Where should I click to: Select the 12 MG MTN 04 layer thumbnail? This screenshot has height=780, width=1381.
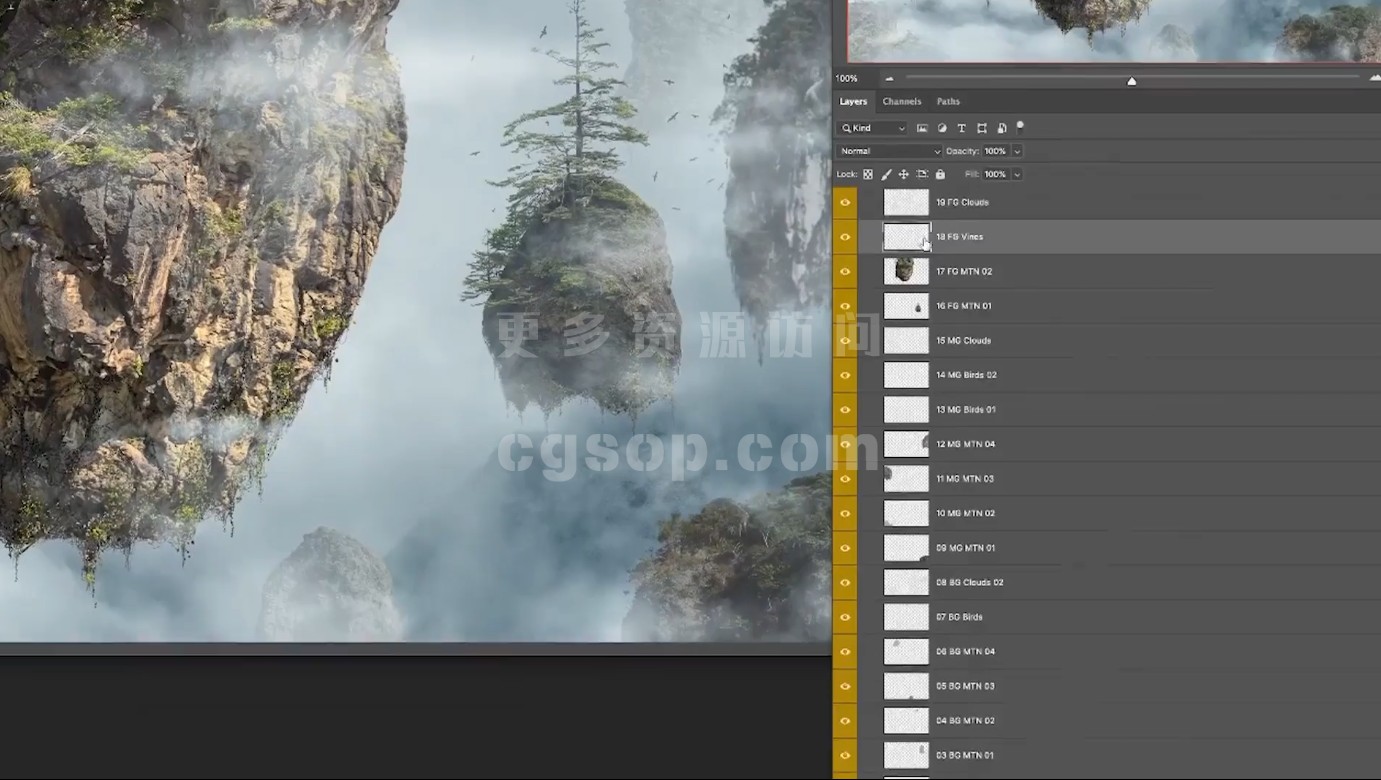pyautogui.click(x=906, y=444)
